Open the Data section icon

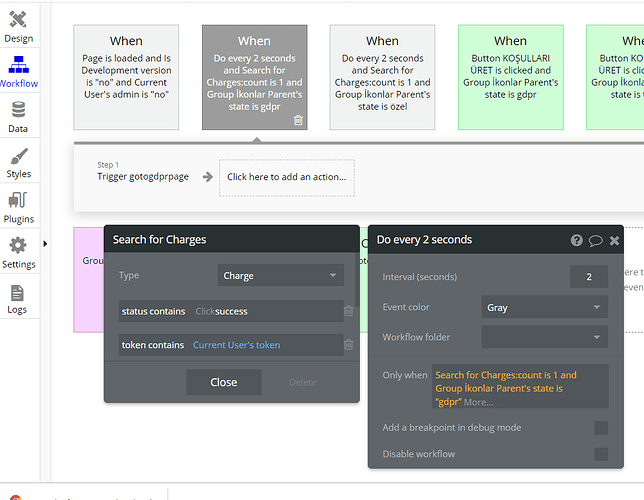coord(18,114)
